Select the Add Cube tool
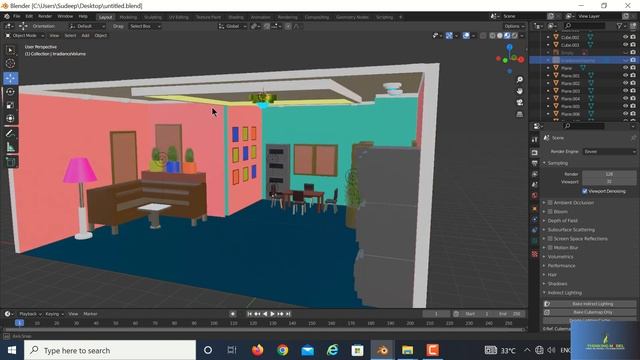Viewport: 640px width, 360px height. pyautogui.click(x=11, y=162)
